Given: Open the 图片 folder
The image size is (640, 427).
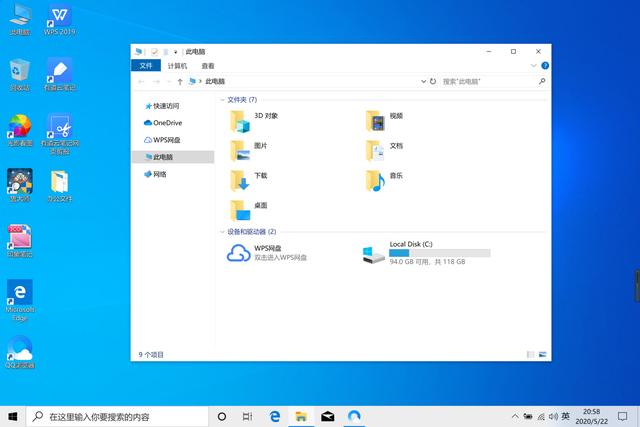Looking at the screenshot, I should point(249,151).
